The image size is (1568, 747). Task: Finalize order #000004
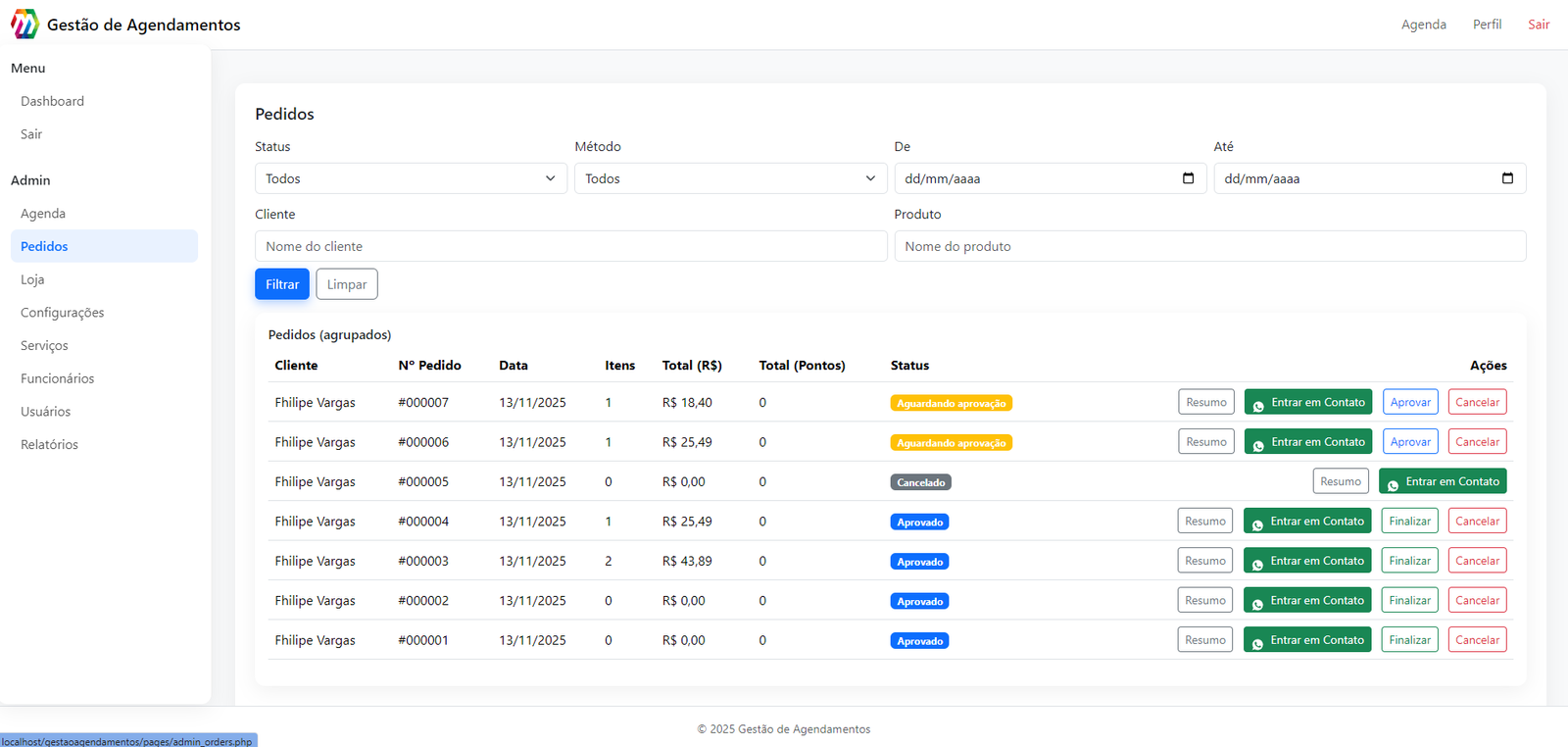[1409, 522]
